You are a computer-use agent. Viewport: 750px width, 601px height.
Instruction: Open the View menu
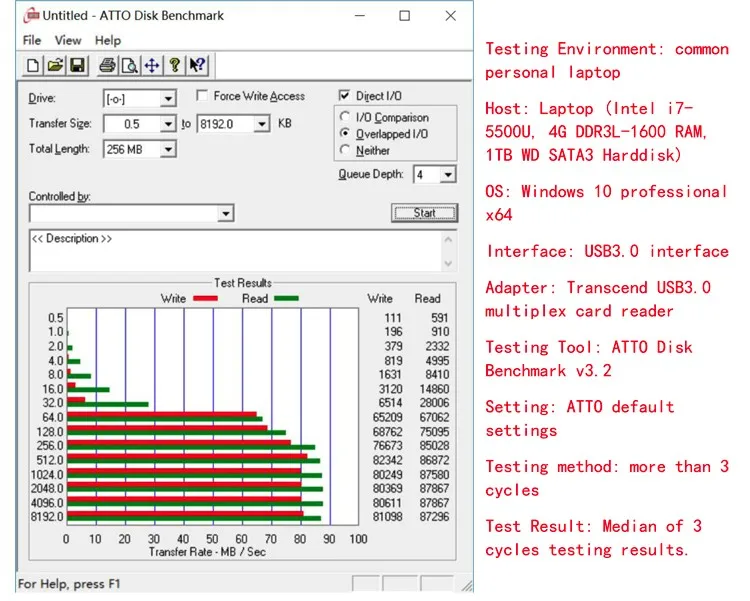click(67, 41)
